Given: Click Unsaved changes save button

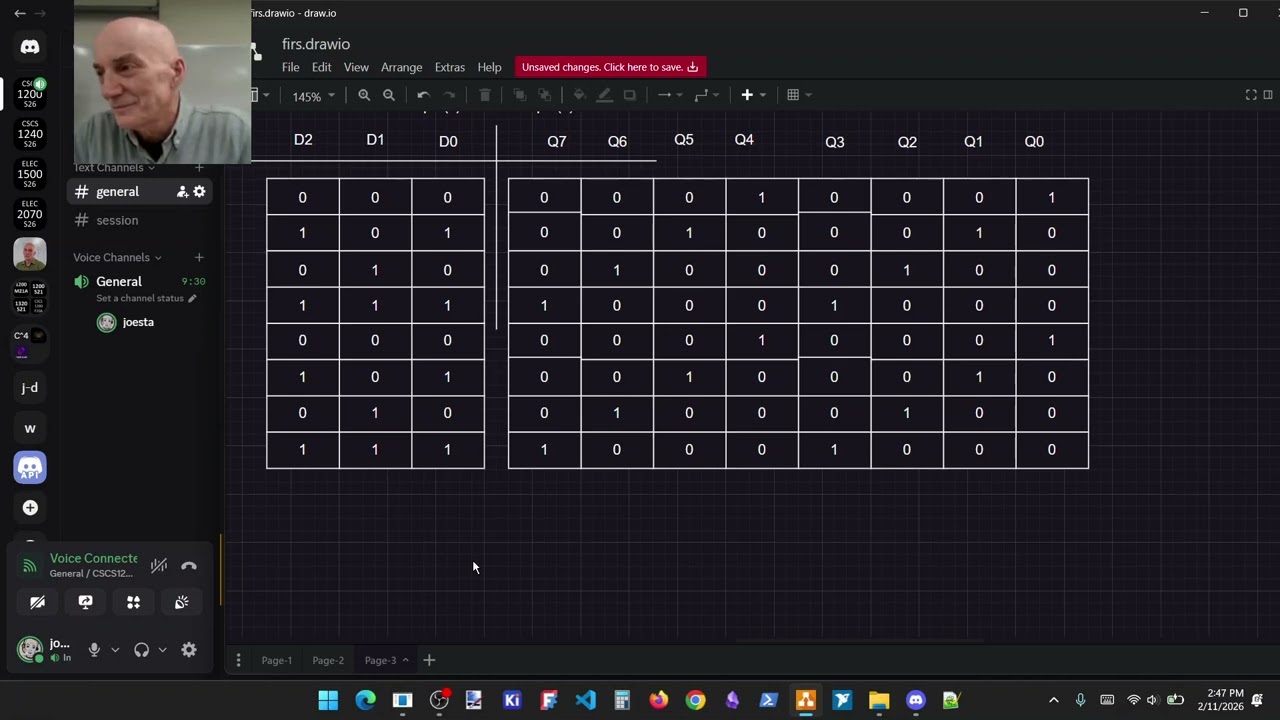Looking at the screenshot, I should point(610,67).
